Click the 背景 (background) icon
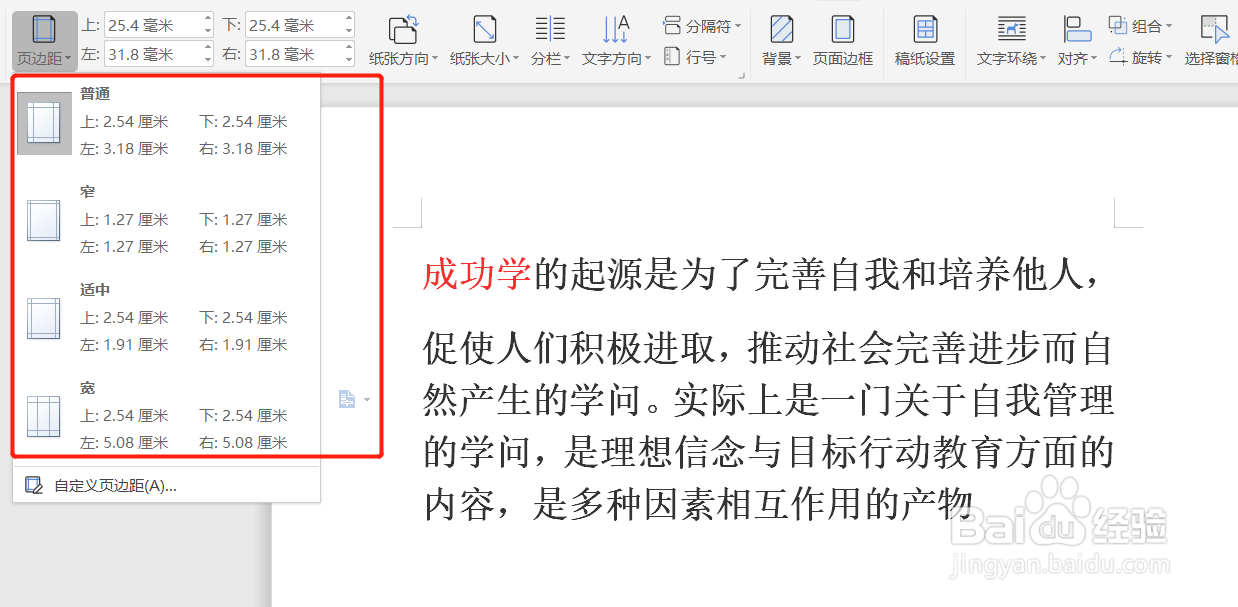Image resolution: width=1238 pixels, height=607 pixels. coord(779,33)
